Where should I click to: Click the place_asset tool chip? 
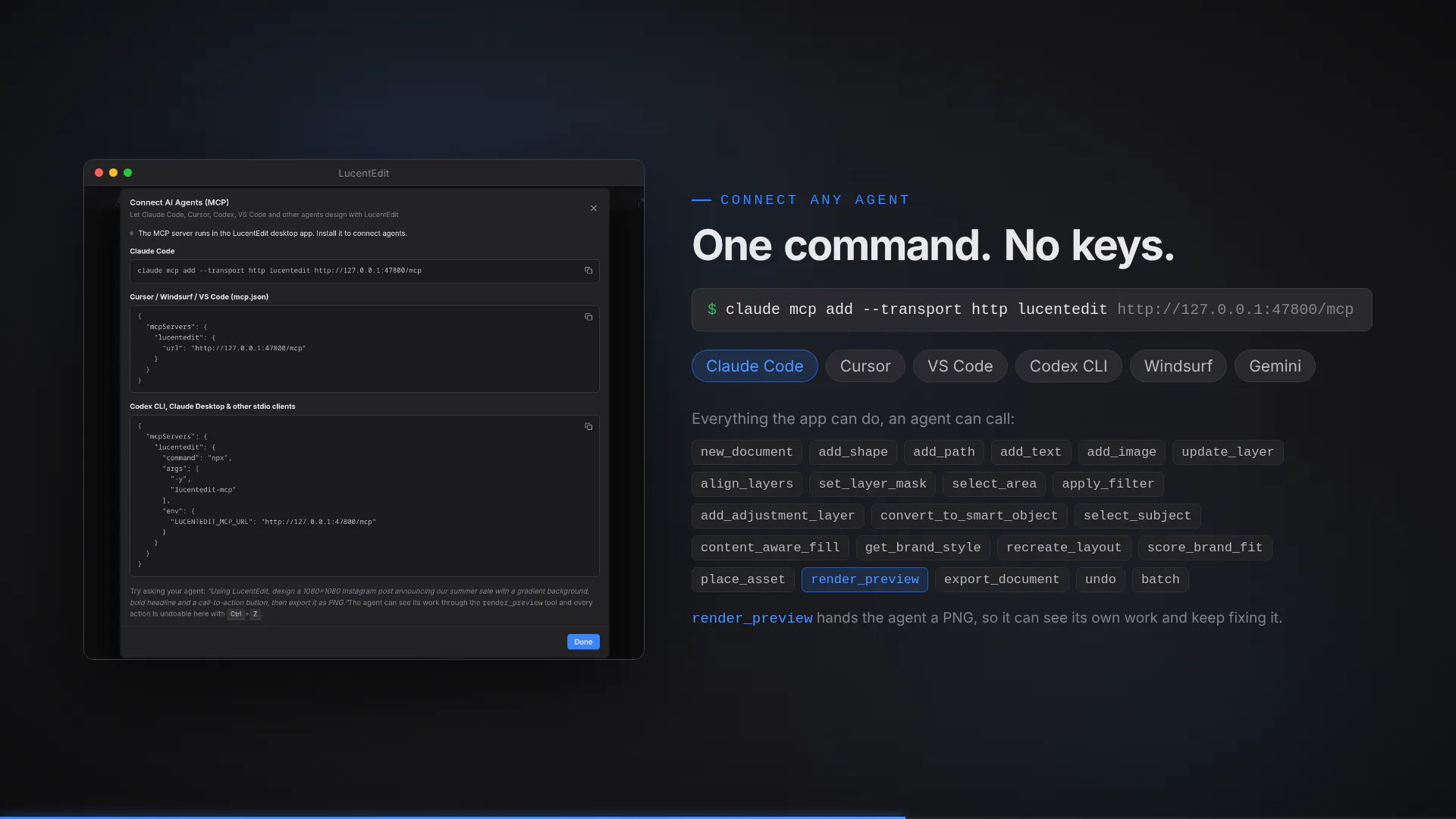(743, 579)
